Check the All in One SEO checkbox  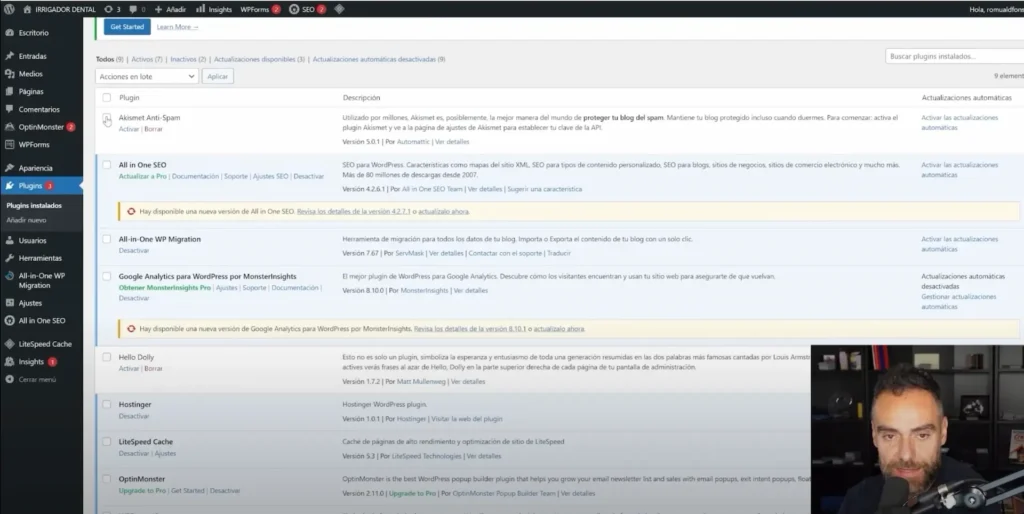(106, 165)
